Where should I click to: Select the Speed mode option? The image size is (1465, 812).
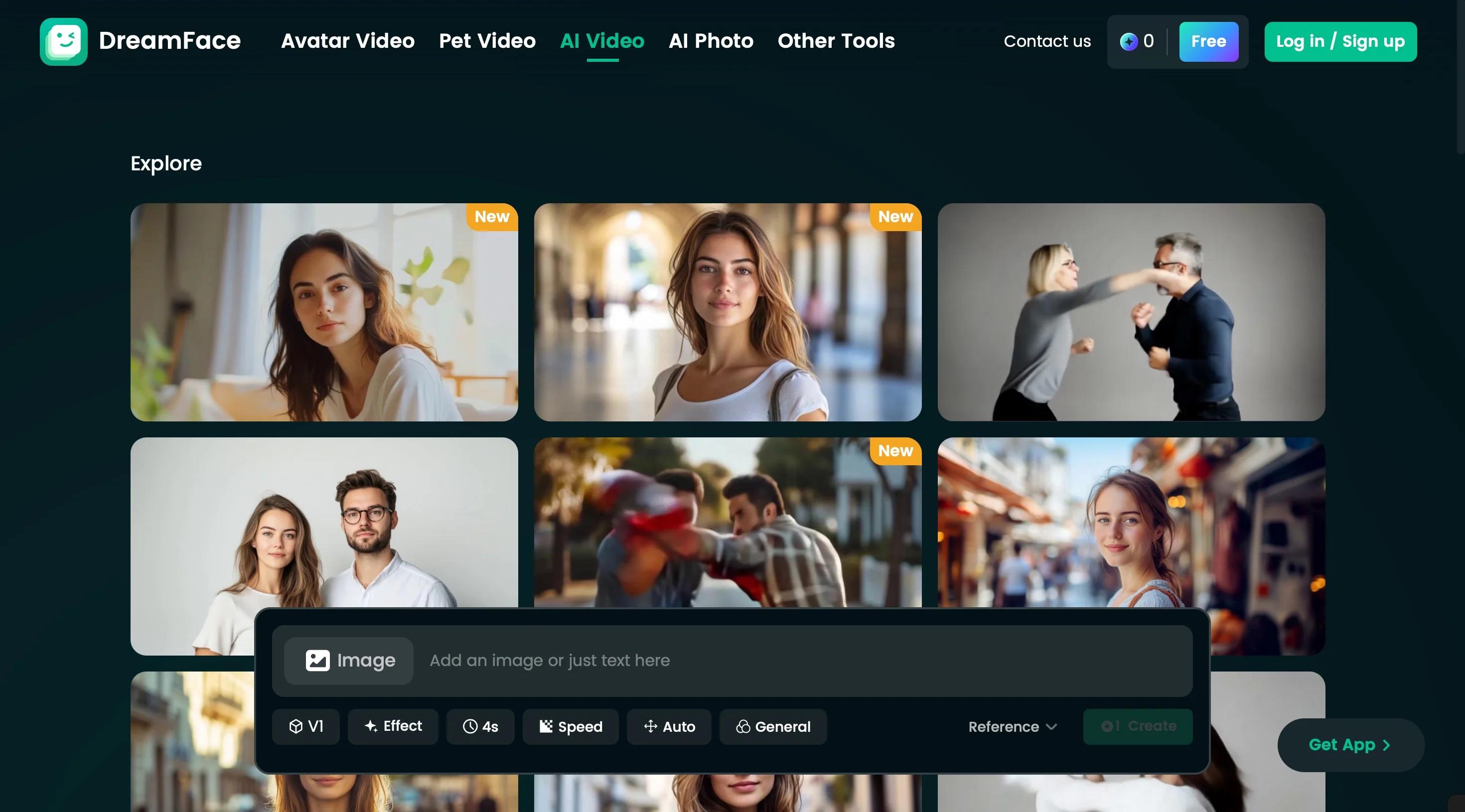pos(571,726)
